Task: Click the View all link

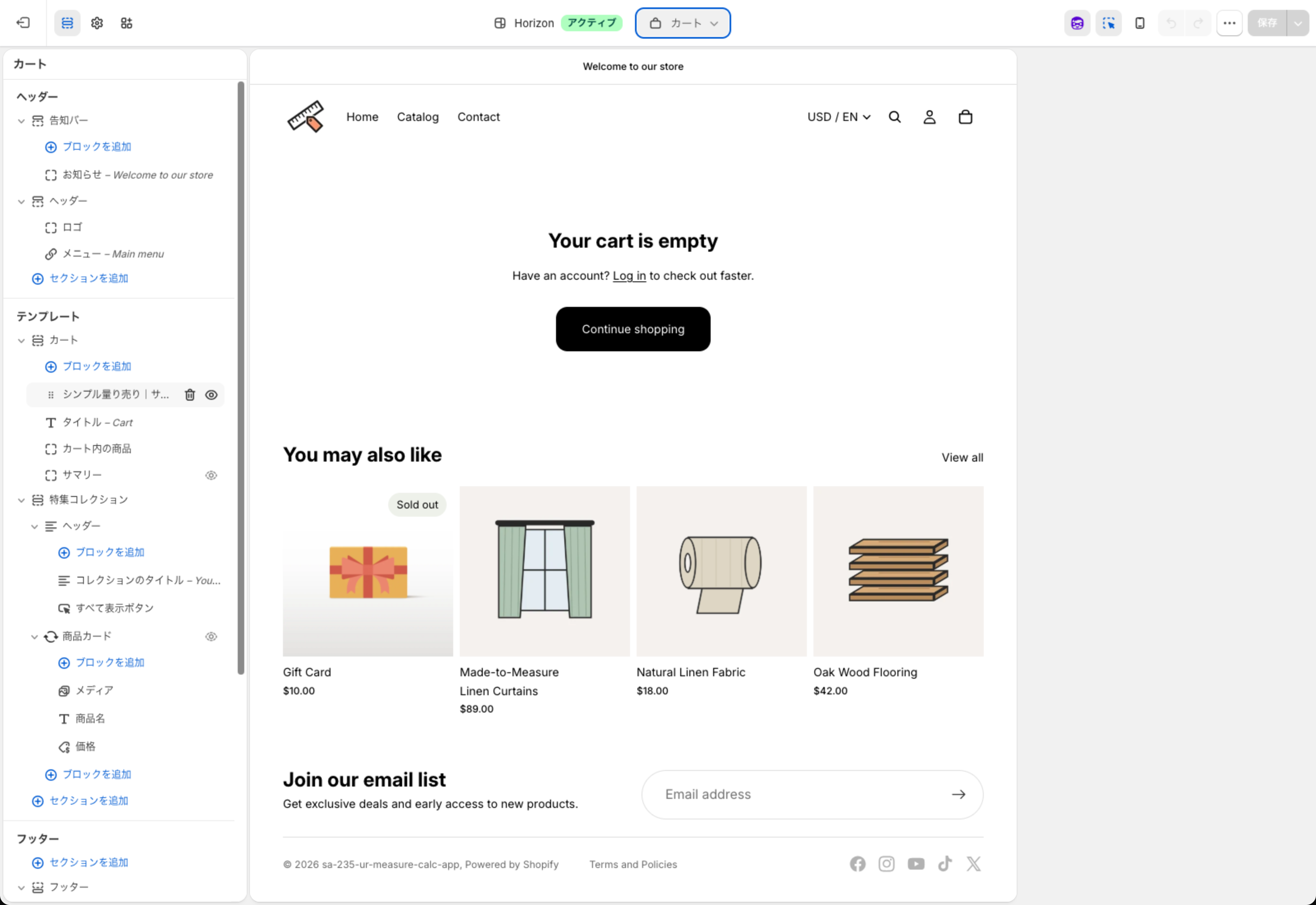Action: (x=962, y=457)
